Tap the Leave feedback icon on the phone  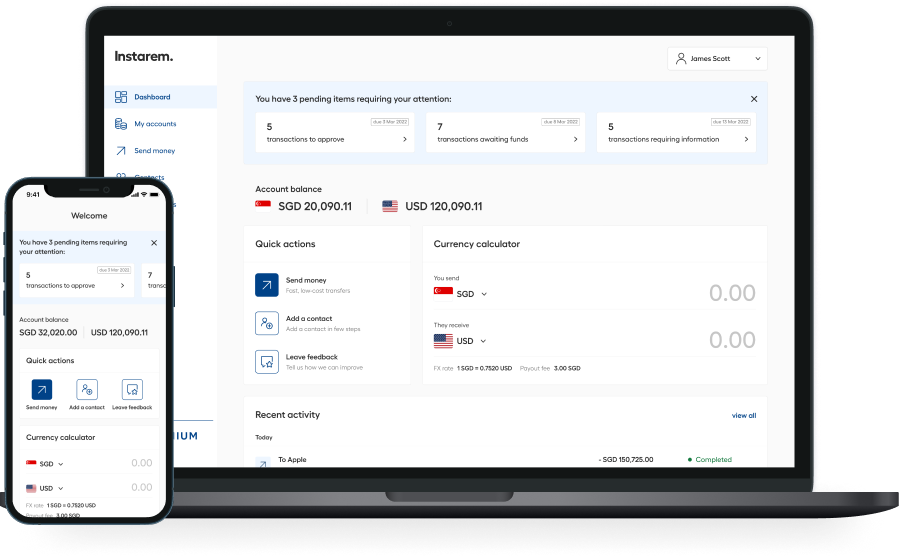(x=132, y=390)
